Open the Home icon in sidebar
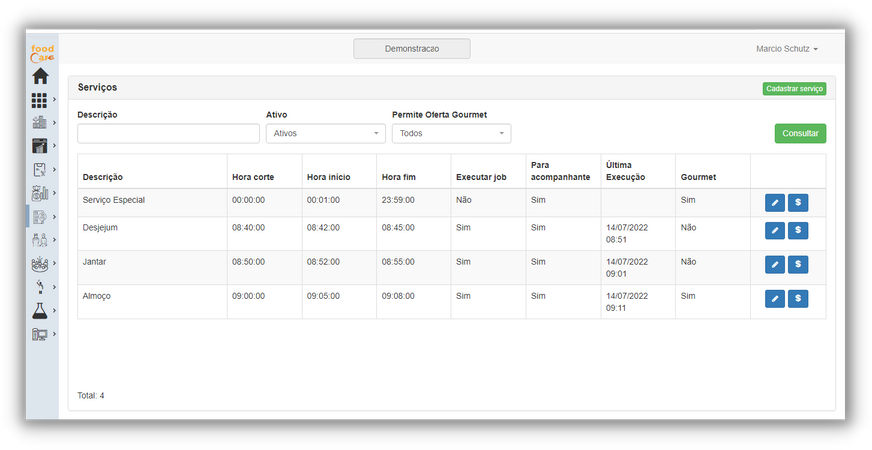872x450 pixels. (x=40, y=76)
